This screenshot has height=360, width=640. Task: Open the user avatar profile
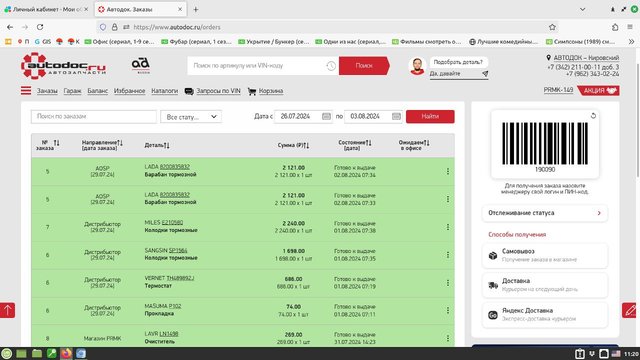pos(417,66)
